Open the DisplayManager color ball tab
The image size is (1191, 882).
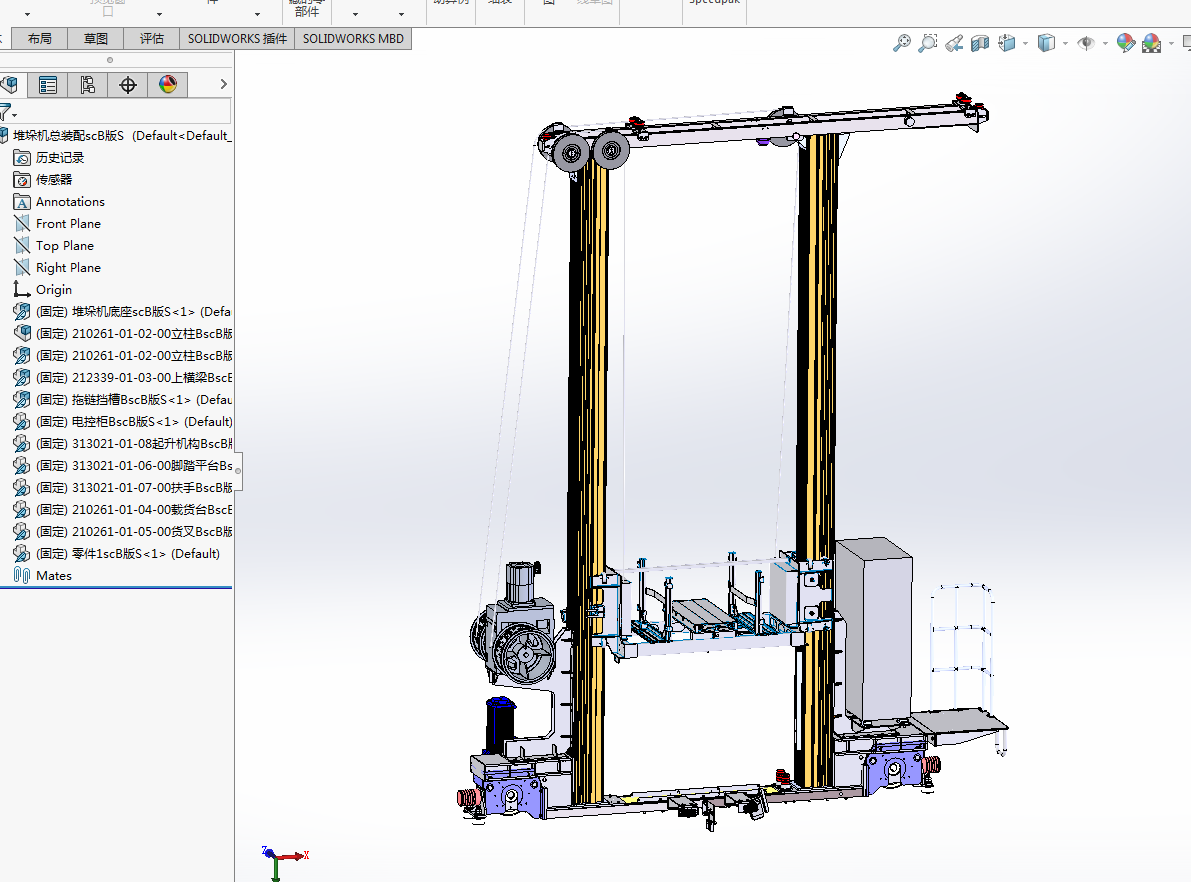click(168, 85)
